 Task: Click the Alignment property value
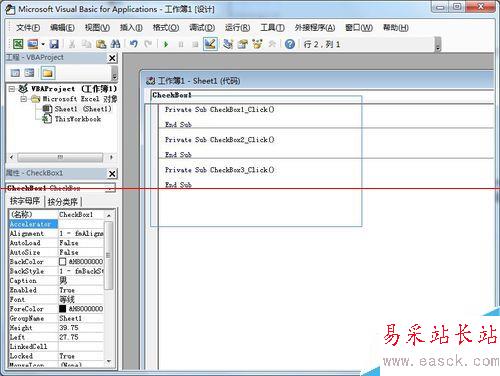(x=81, y=233)
